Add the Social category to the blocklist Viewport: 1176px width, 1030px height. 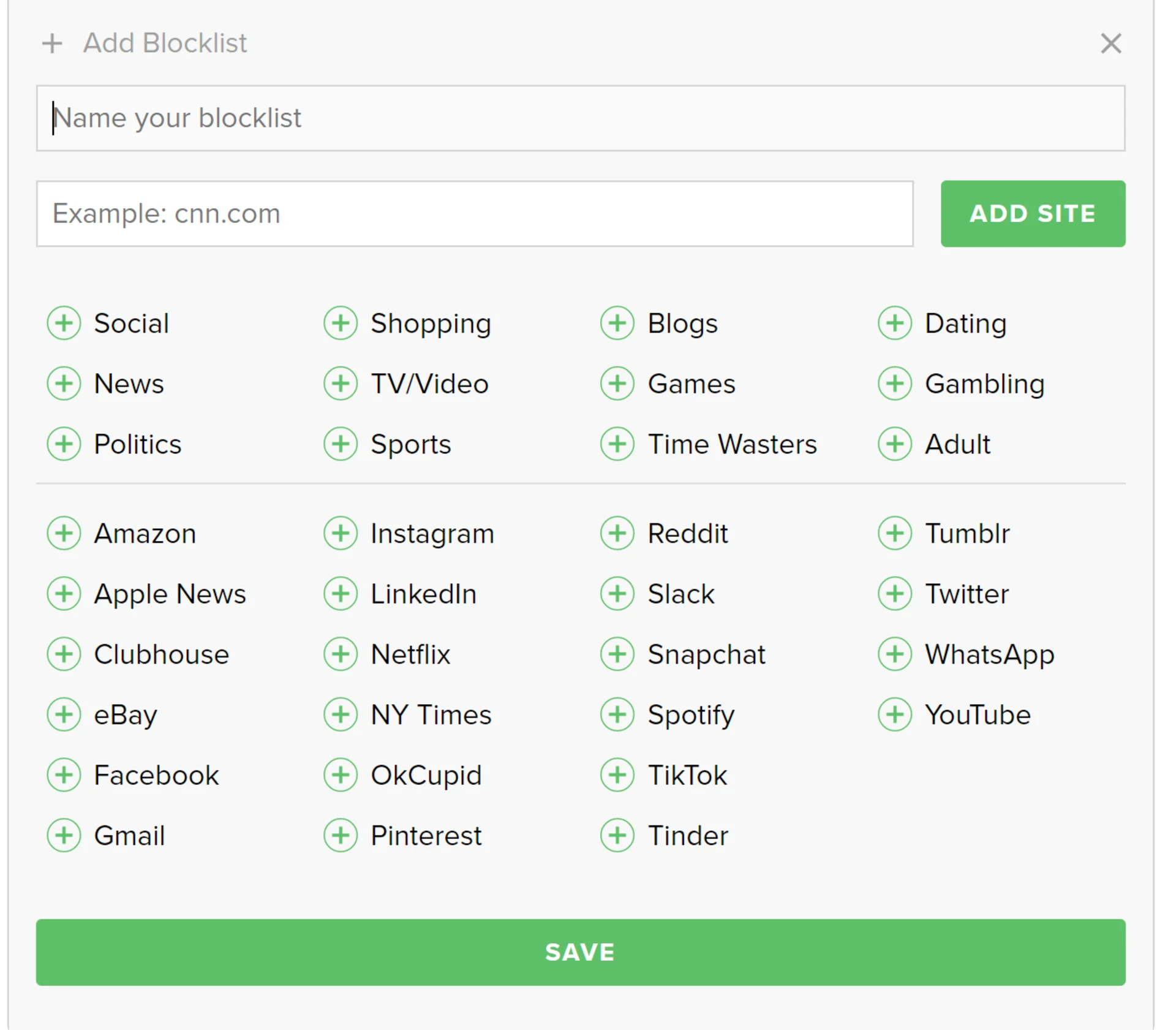click(x=63, y=323)
